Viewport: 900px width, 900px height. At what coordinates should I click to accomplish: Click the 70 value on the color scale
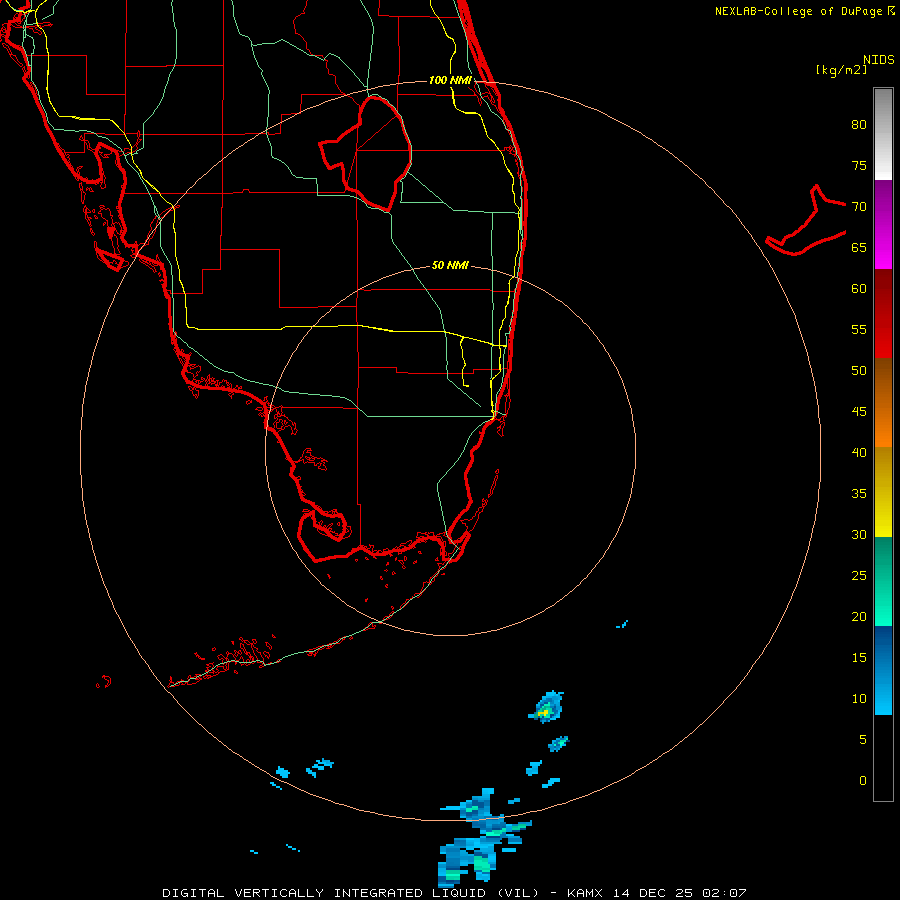(859, 207)
